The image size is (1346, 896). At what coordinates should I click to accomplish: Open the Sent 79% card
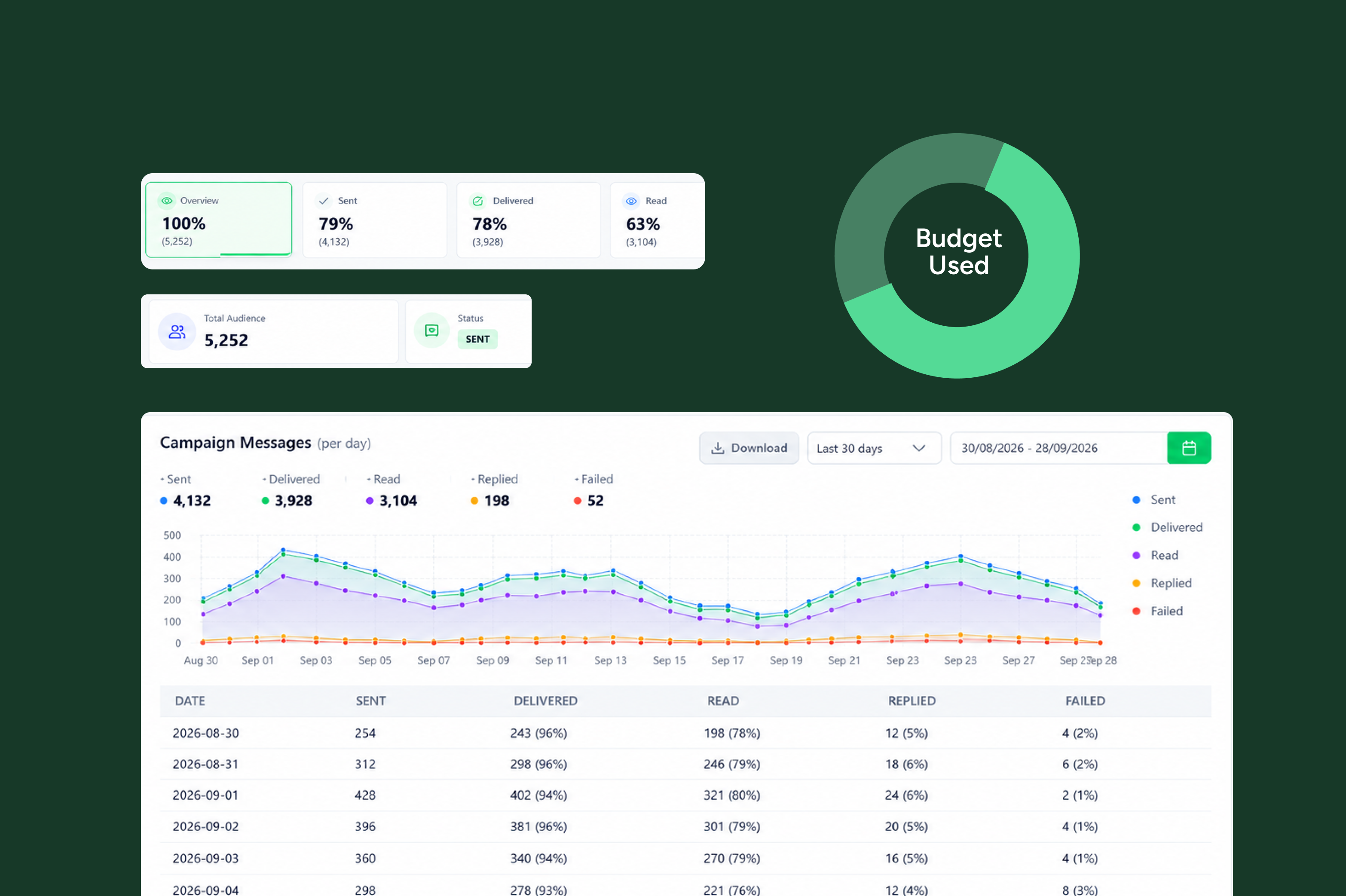pyautogui.click(x=375, y=220)
